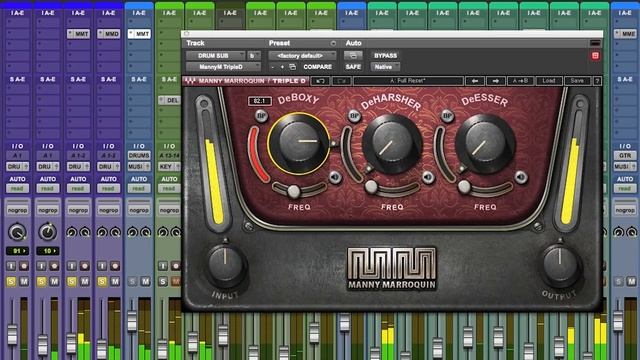Viewport: 640px width, 360px height.
Task: Open the MME insert on the GTR track
Action: [625, 33]
